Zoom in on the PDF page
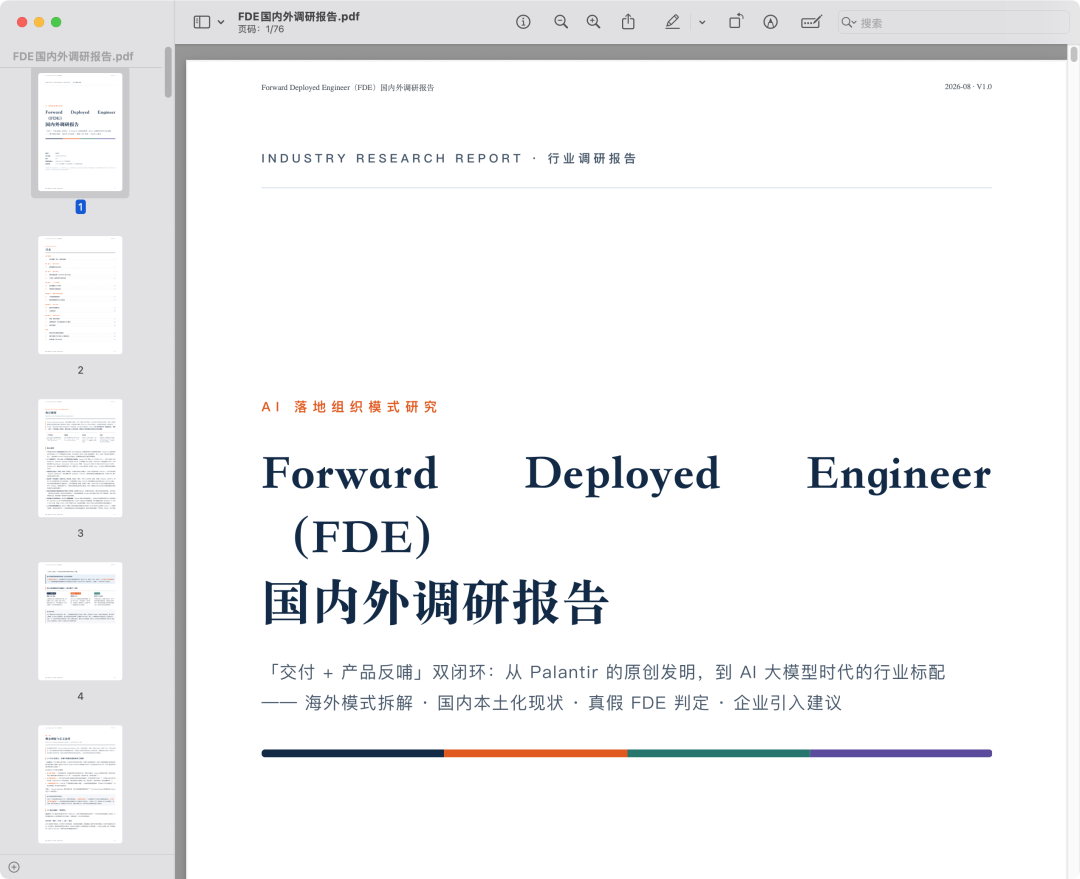The height and width of the screenshot is (879, 1080). (593, 22)
